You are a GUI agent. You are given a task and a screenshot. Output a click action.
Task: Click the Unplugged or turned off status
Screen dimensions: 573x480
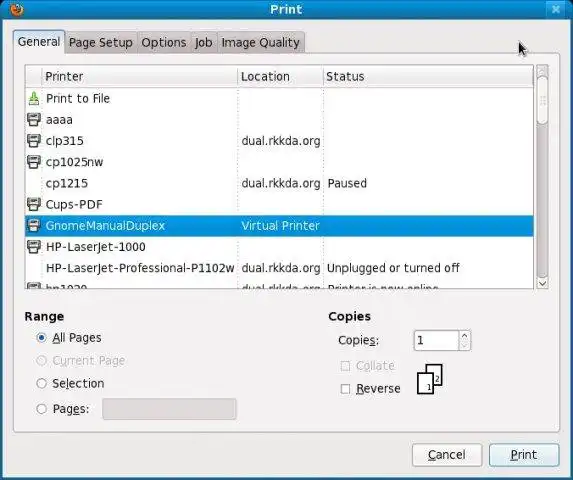point(393,268)
